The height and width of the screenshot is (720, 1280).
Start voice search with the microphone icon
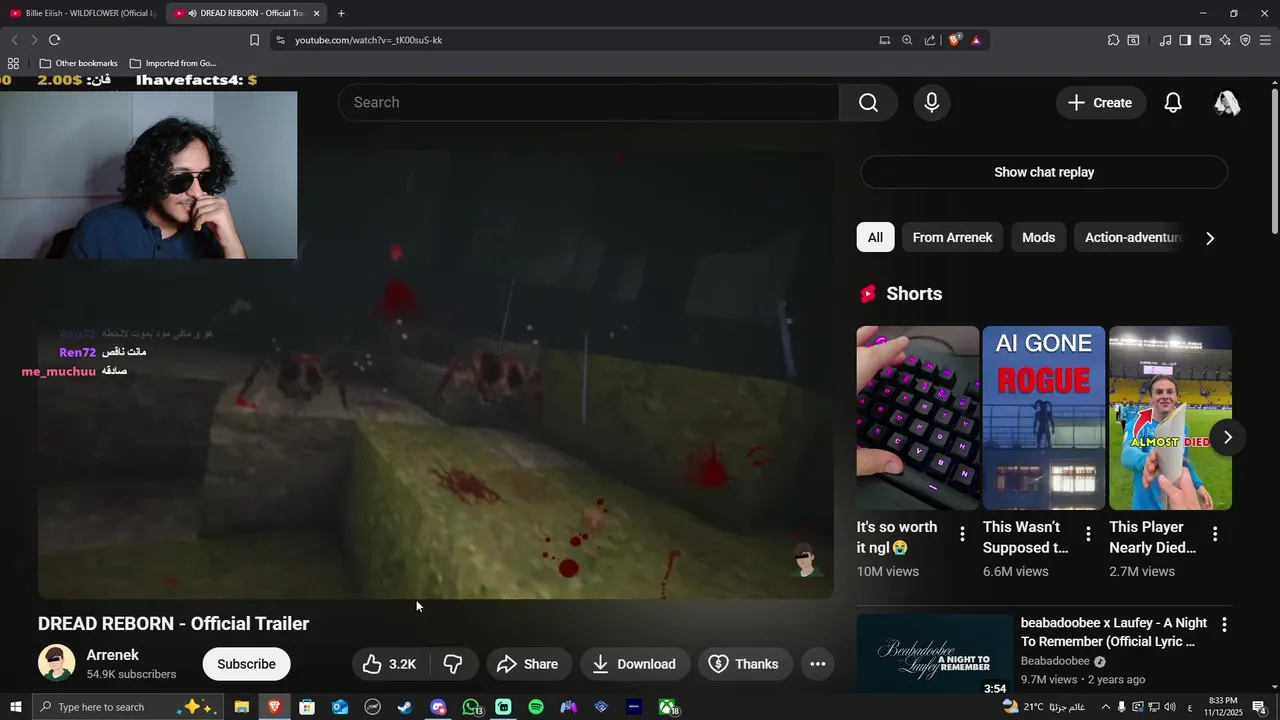click(x=932, y=103)
